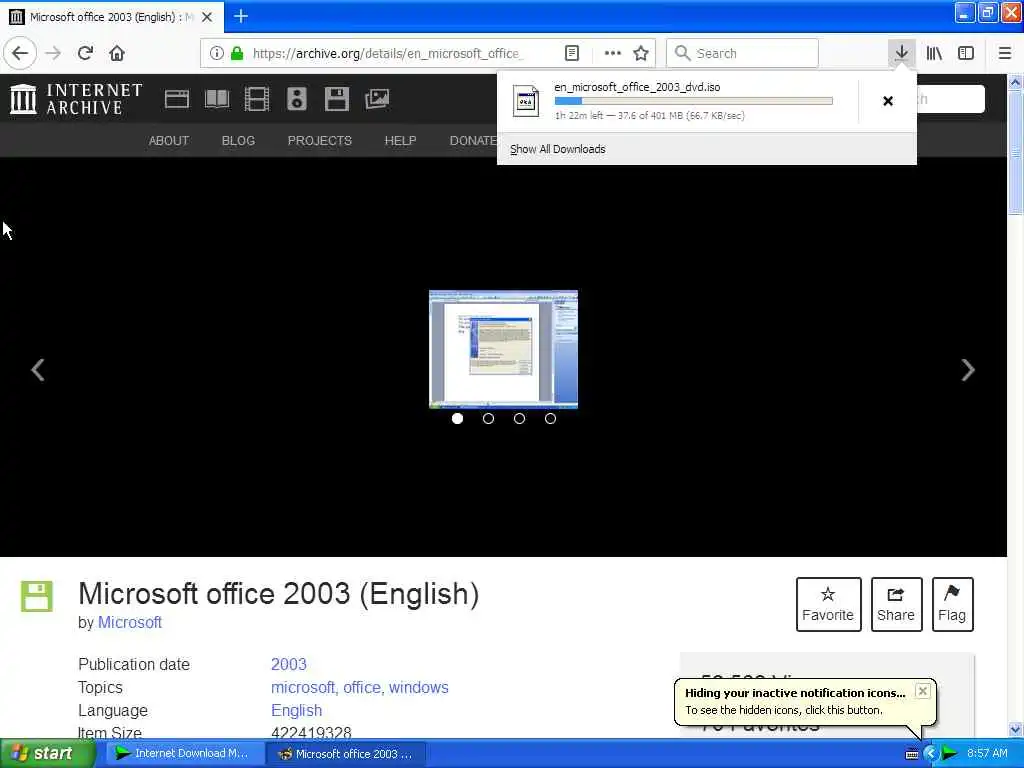Image resolution: width=1024 pixels, height=768 pixels.
Task: Toggle the downloads panel arrow button
Action: 901,53
